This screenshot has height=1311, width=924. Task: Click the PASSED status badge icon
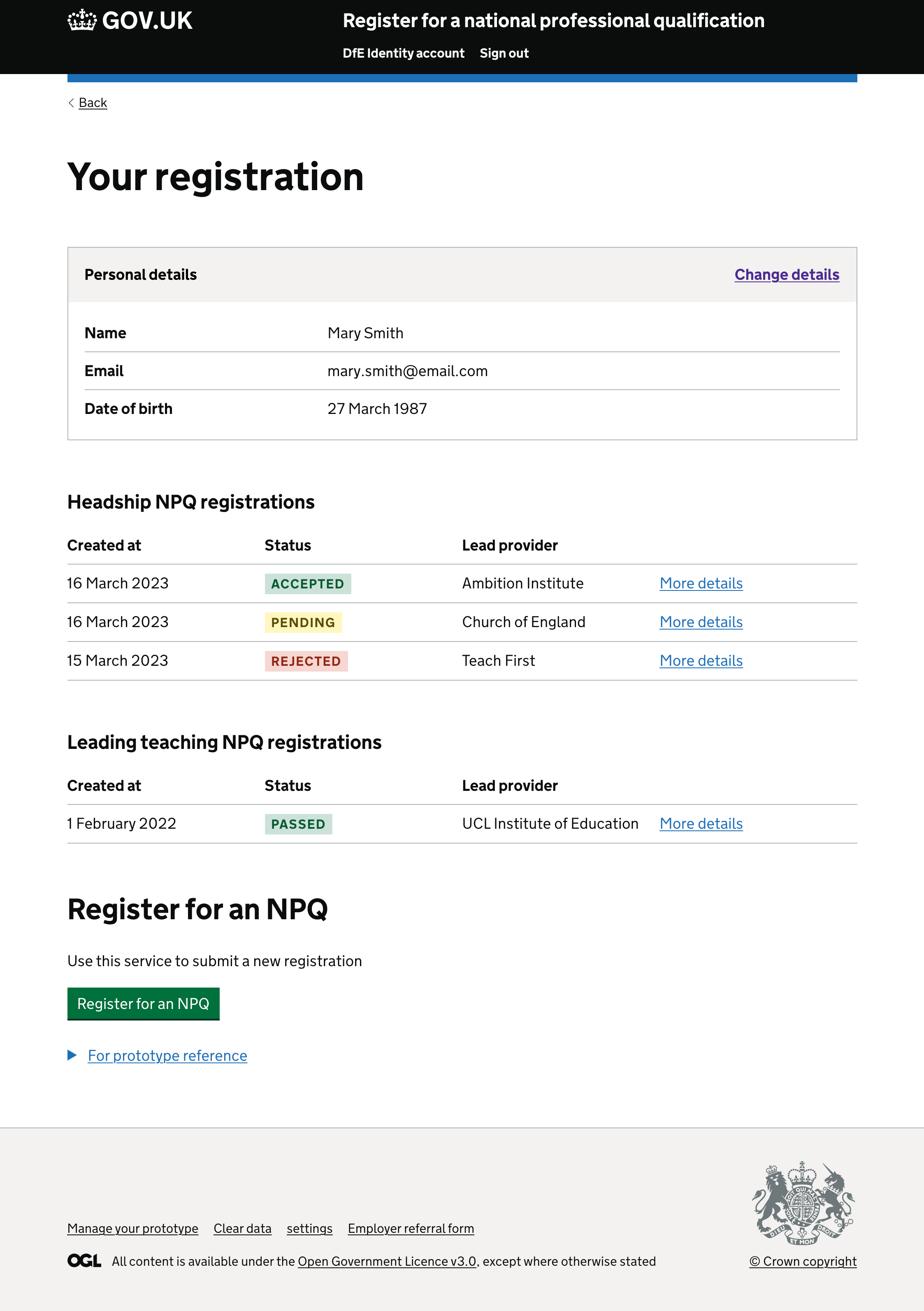(298, 824)
